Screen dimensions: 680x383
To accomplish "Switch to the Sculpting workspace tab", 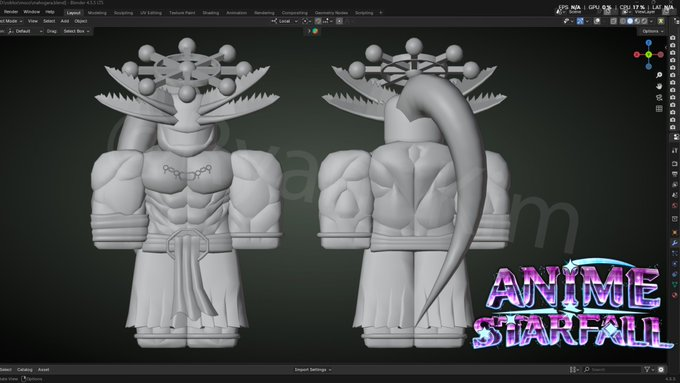I will coord(123,13).
